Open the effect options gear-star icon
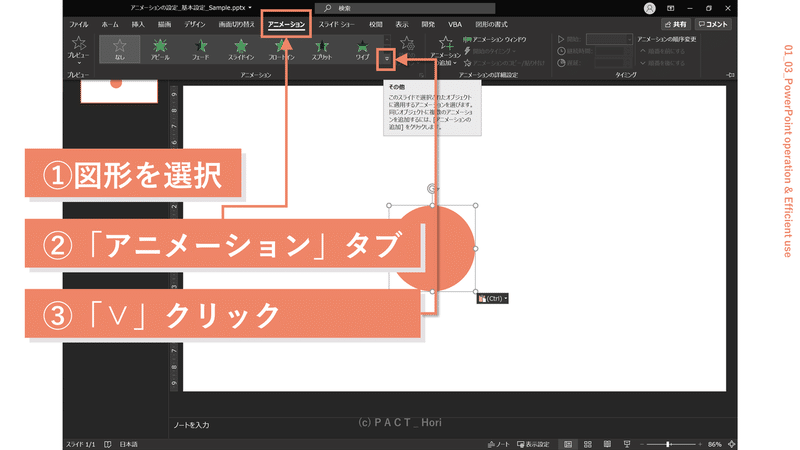The width and height of the screenshot is (800, 450). pyautogui.click(x=407, y=45)
